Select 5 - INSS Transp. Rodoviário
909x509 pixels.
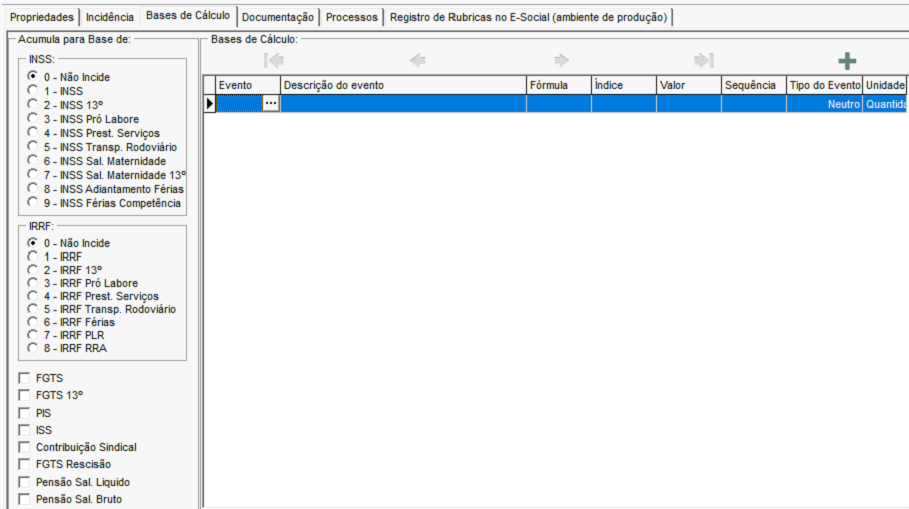(x=32, y=146)
